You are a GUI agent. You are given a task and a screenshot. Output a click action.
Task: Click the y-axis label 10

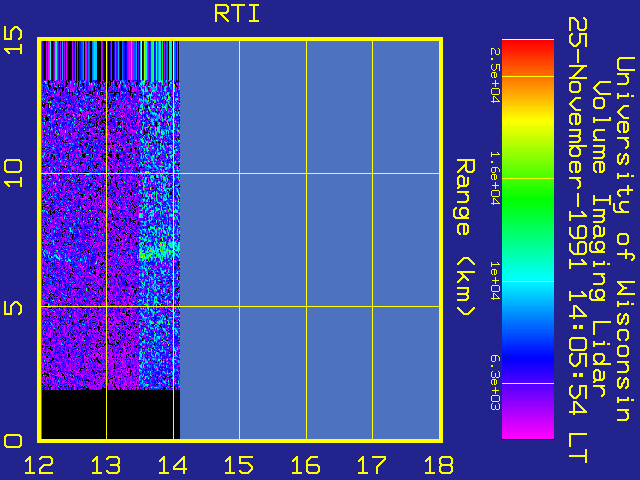point(13,173)
